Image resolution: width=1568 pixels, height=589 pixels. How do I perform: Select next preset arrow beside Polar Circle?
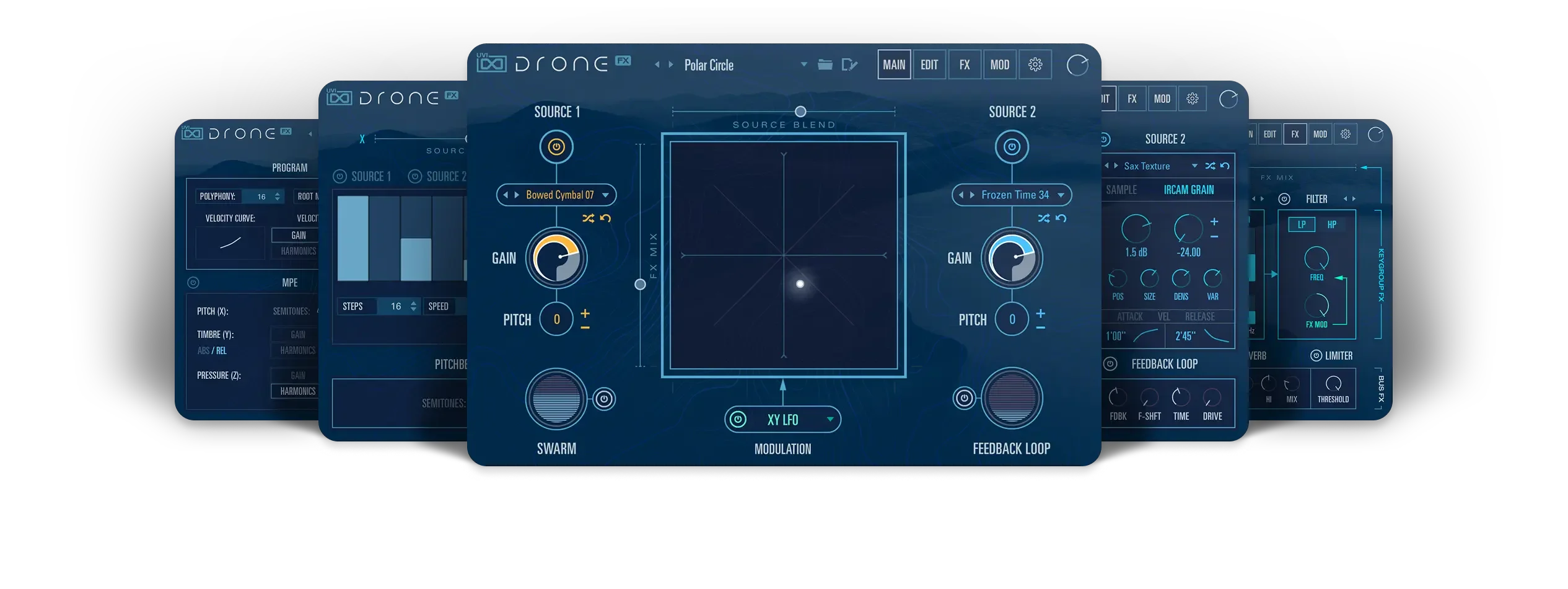tap(670, 64)
